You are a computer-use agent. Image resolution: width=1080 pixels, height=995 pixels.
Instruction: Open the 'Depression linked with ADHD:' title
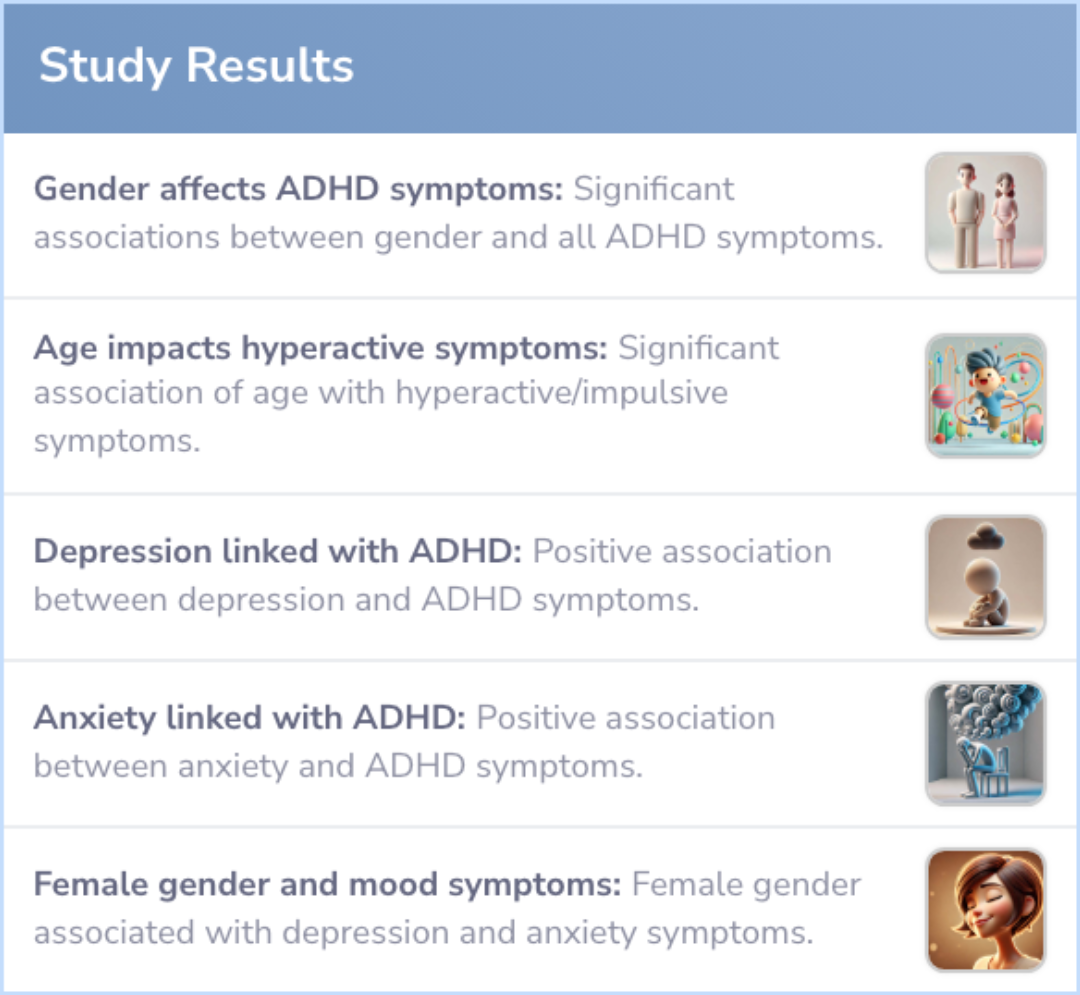point(278,552)
